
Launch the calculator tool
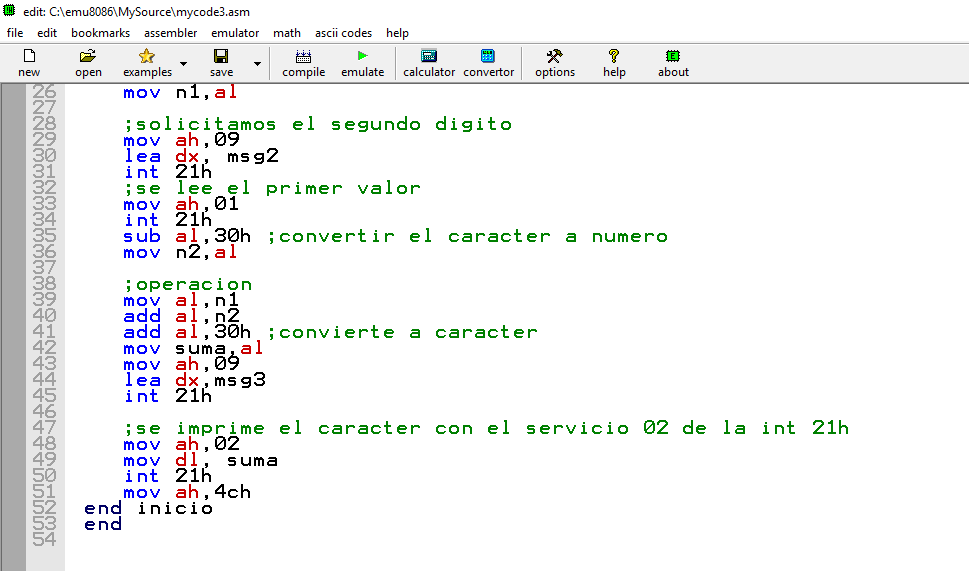click(x=429, y=56)
